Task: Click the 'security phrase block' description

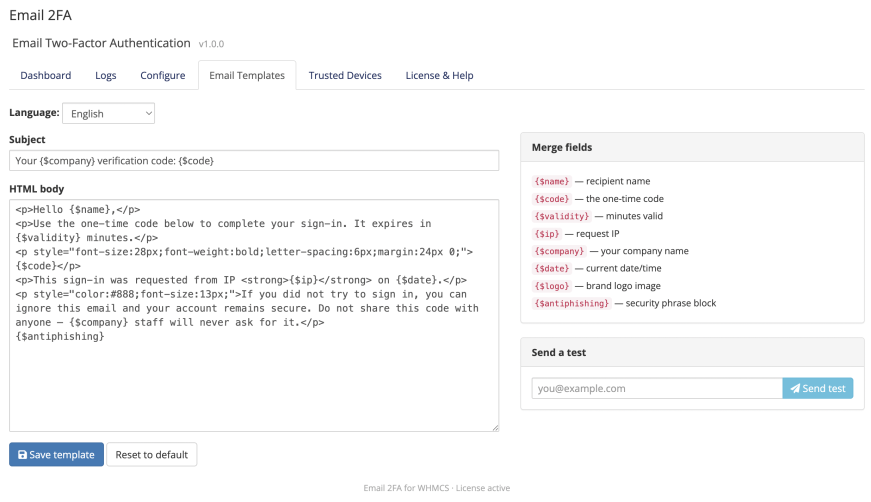Action: (670, 303)
